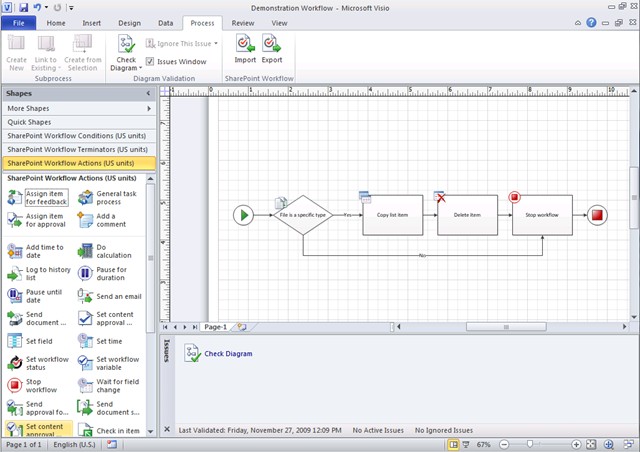The width and height of the screenshot is (640, 452).
Task: Select the Send an email shape
Action: pyautogui.click(x=109, y=296)
